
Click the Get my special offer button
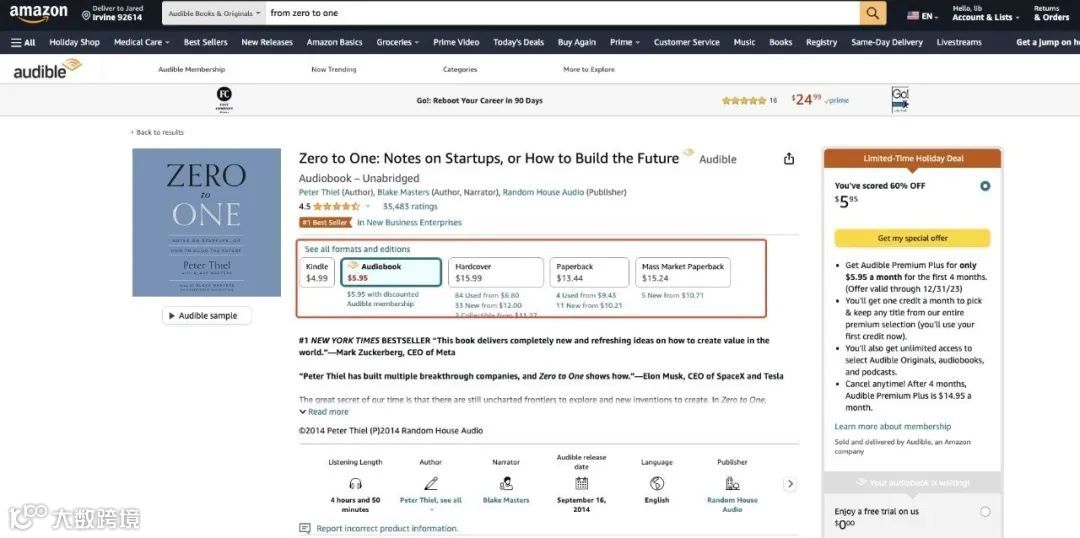click(x=912, y=238)
